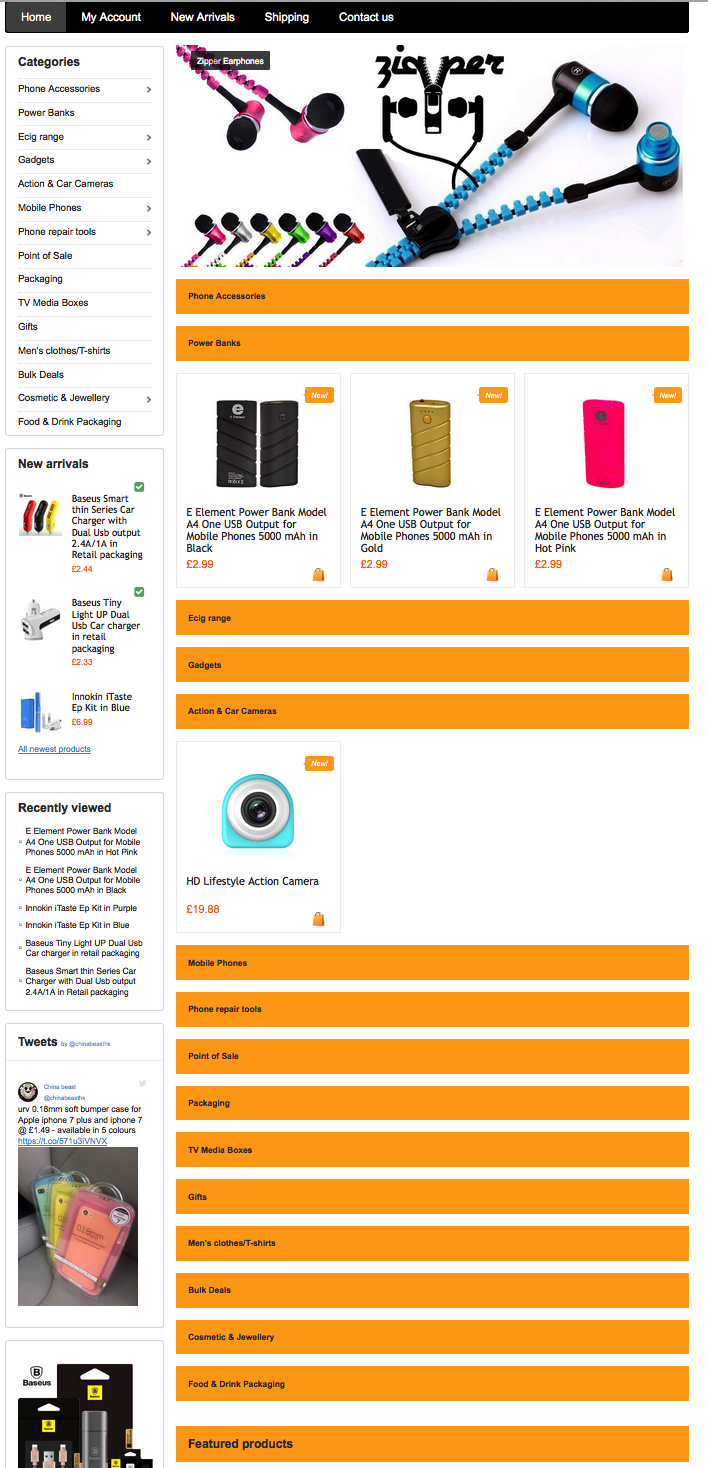Open China beast avatar in tweet
The image size is (708, 1468).
coord(28,1091)
